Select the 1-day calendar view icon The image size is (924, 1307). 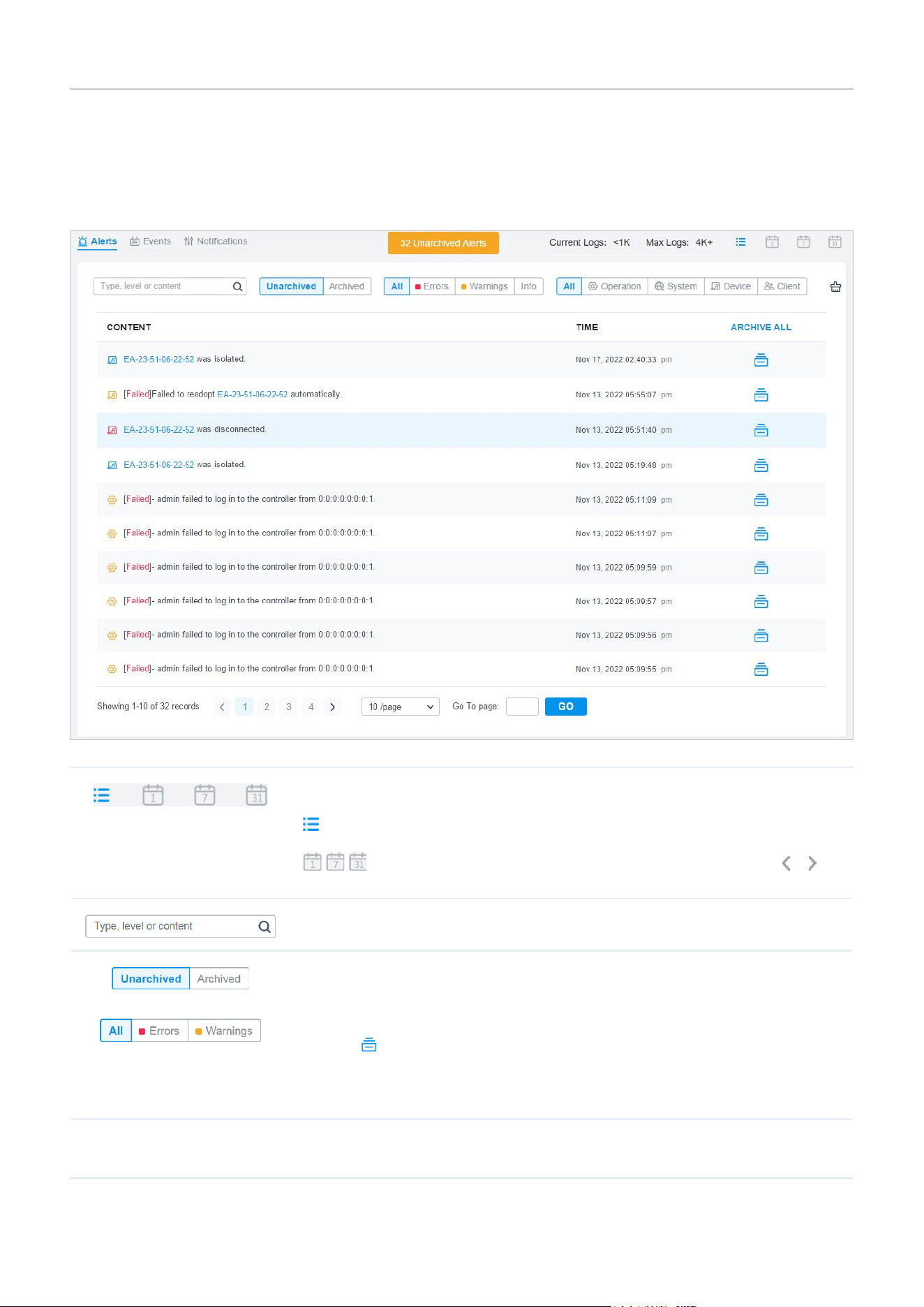772,242
